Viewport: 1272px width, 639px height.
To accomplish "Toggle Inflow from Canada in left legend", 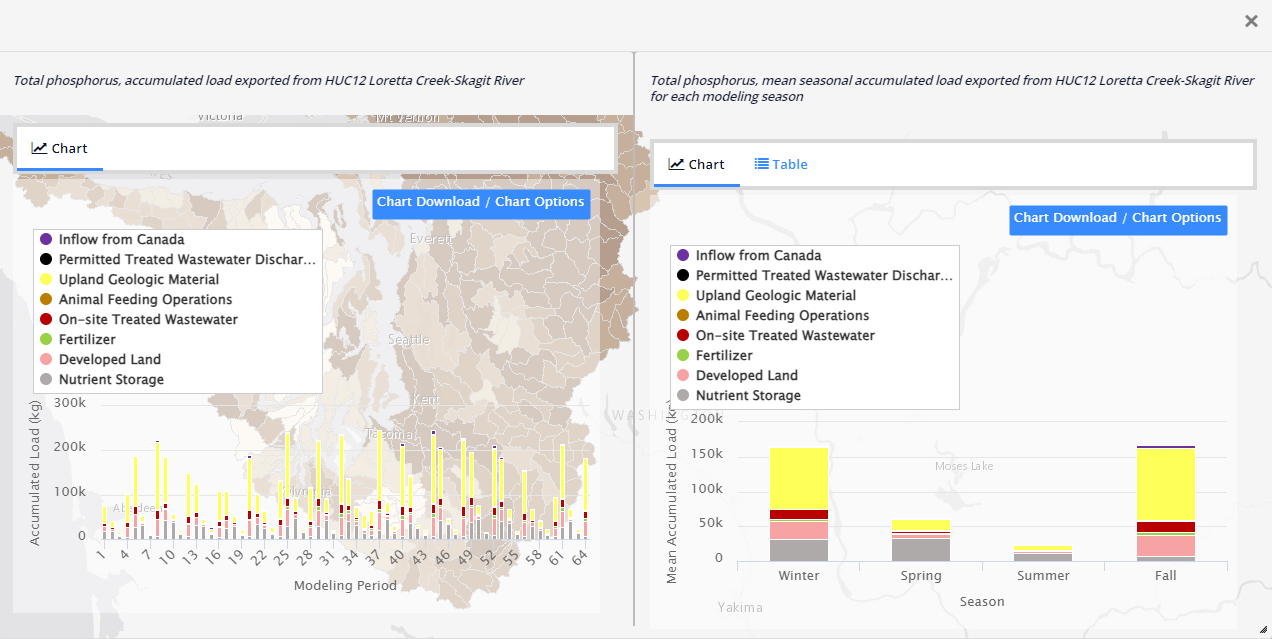I will tap(121, 240).
